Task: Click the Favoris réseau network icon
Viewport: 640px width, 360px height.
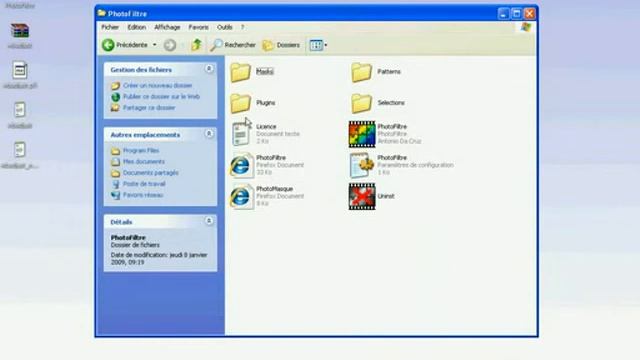Action: pos(116,195)
